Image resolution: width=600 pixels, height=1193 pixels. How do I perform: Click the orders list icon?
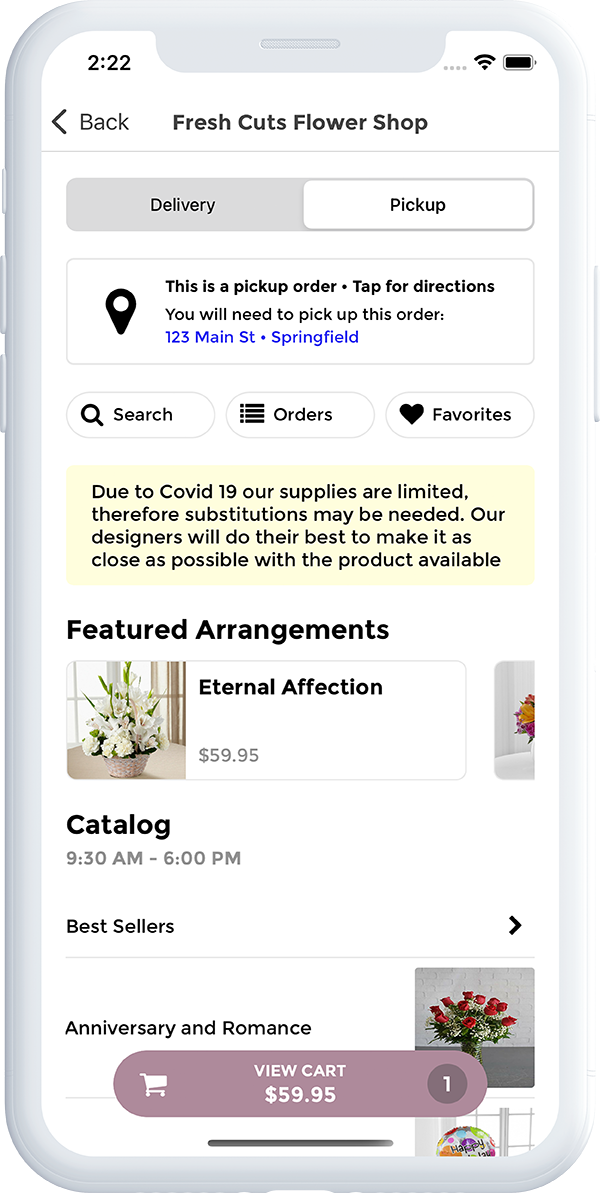[252, 414]
